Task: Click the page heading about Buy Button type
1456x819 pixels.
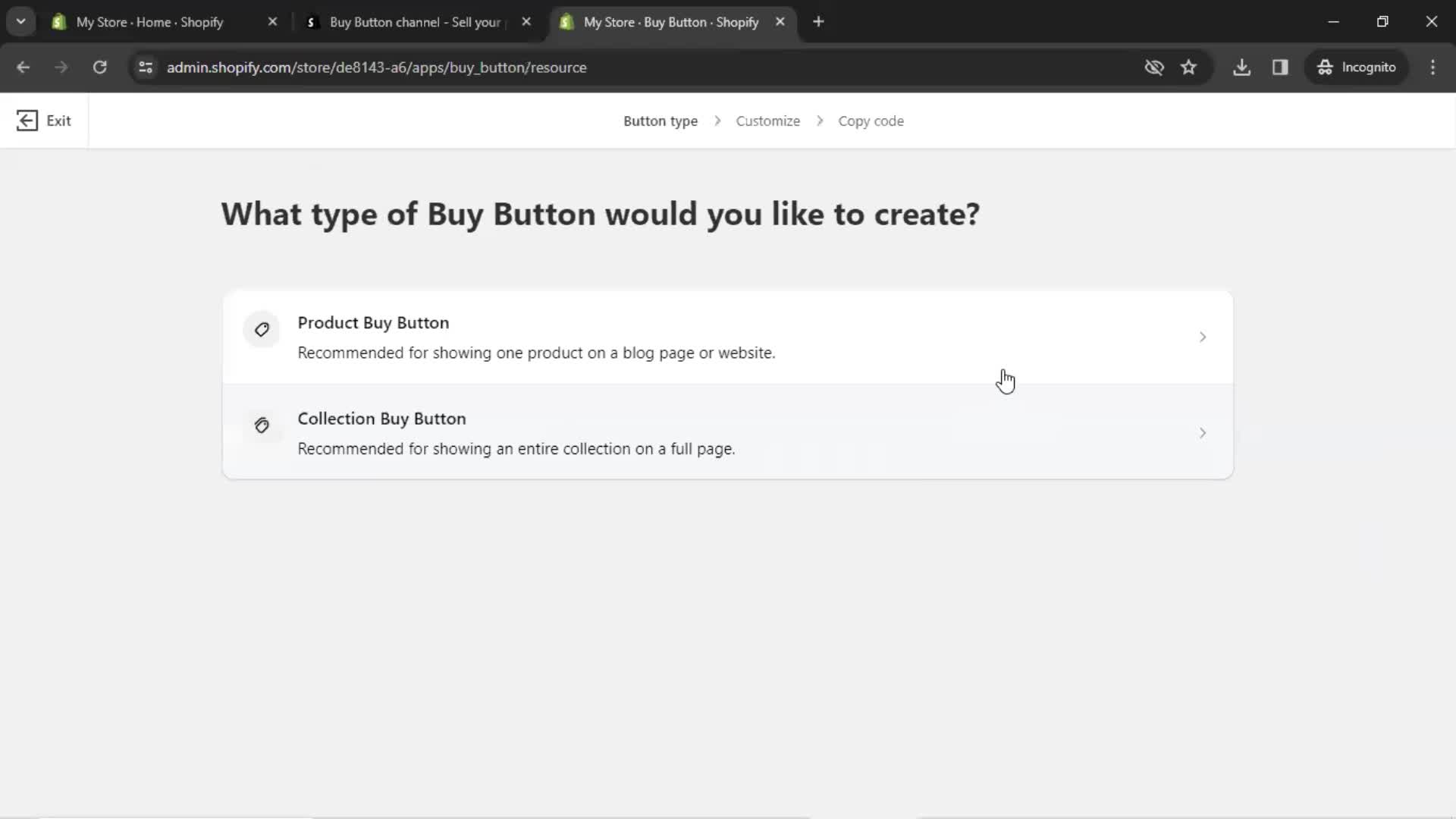Action: [x=600, y=215]
